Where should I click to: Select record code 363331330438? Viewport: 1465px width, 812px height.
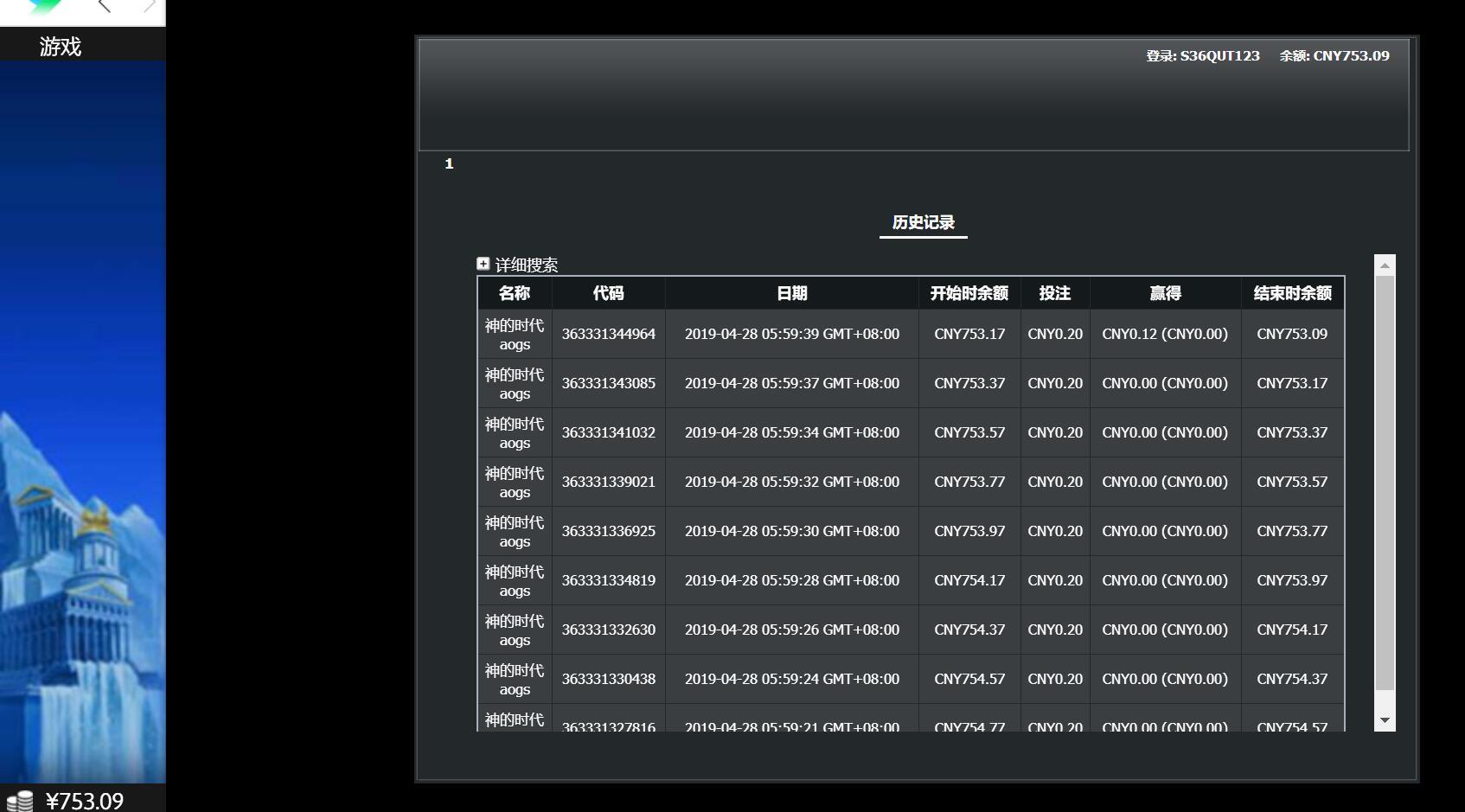point(609,679)
